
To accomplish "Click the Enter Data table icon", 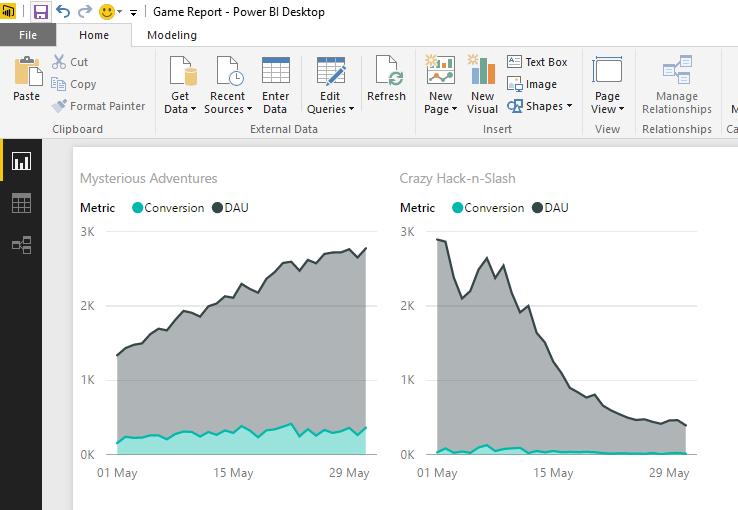I will 276,71.
